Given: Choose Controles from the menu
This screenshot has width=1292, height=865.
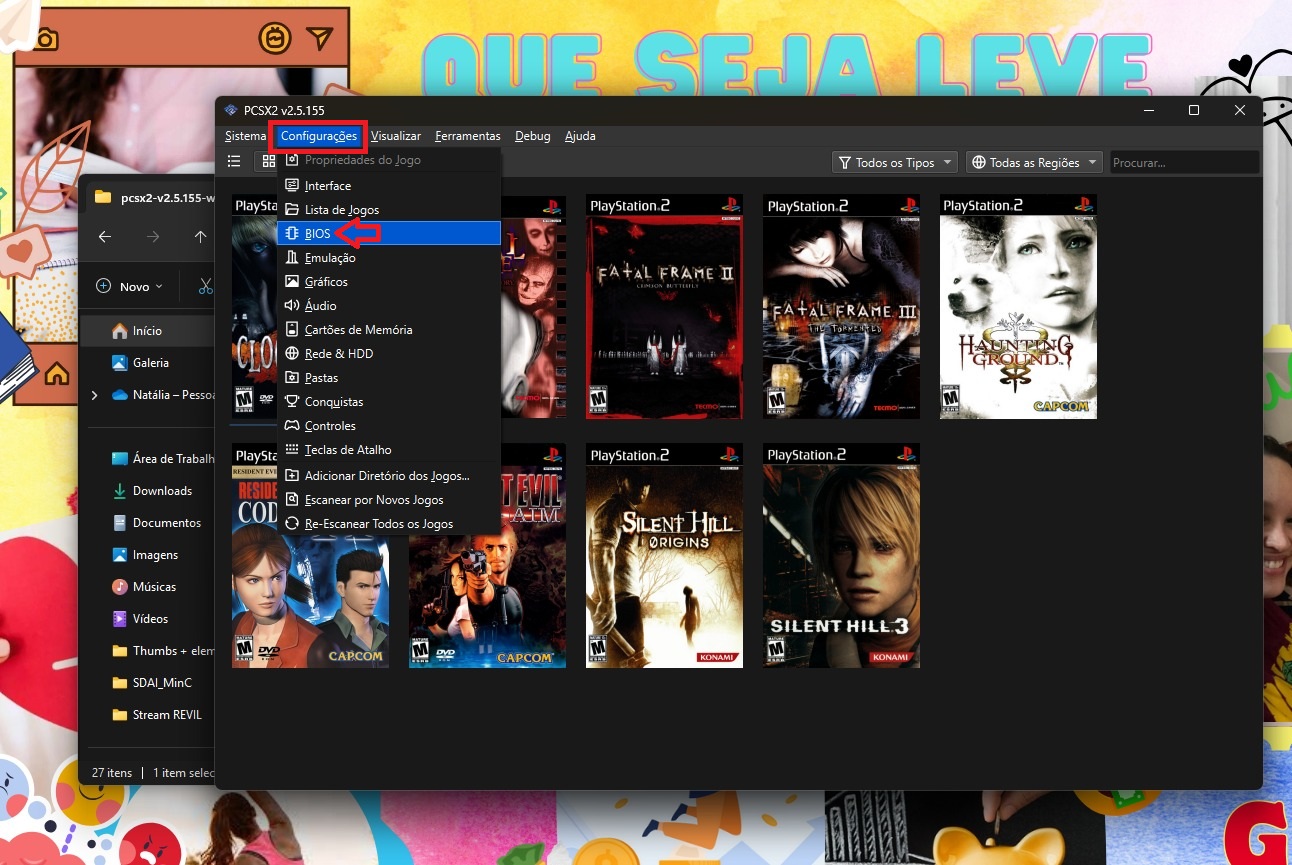Looking at the screenshot, I should tap(330, 426).
